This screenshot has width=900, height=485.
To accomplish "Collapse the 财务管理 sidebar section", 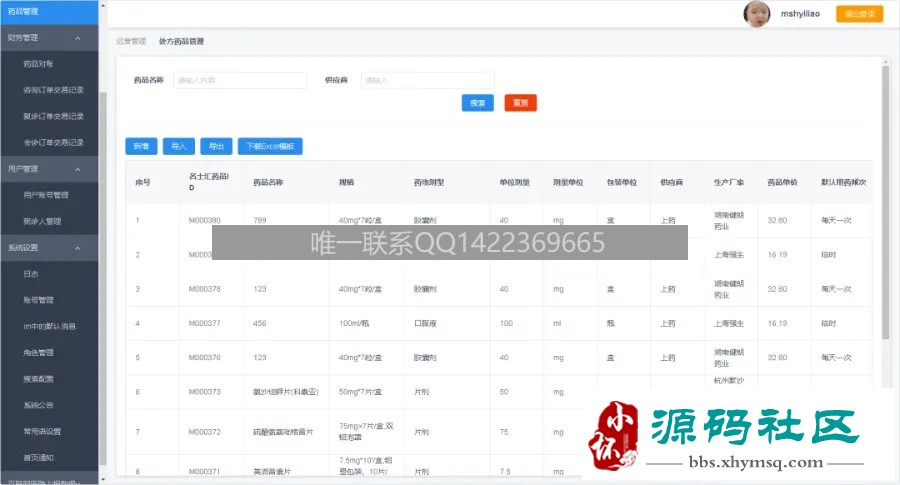I will 49,38.
